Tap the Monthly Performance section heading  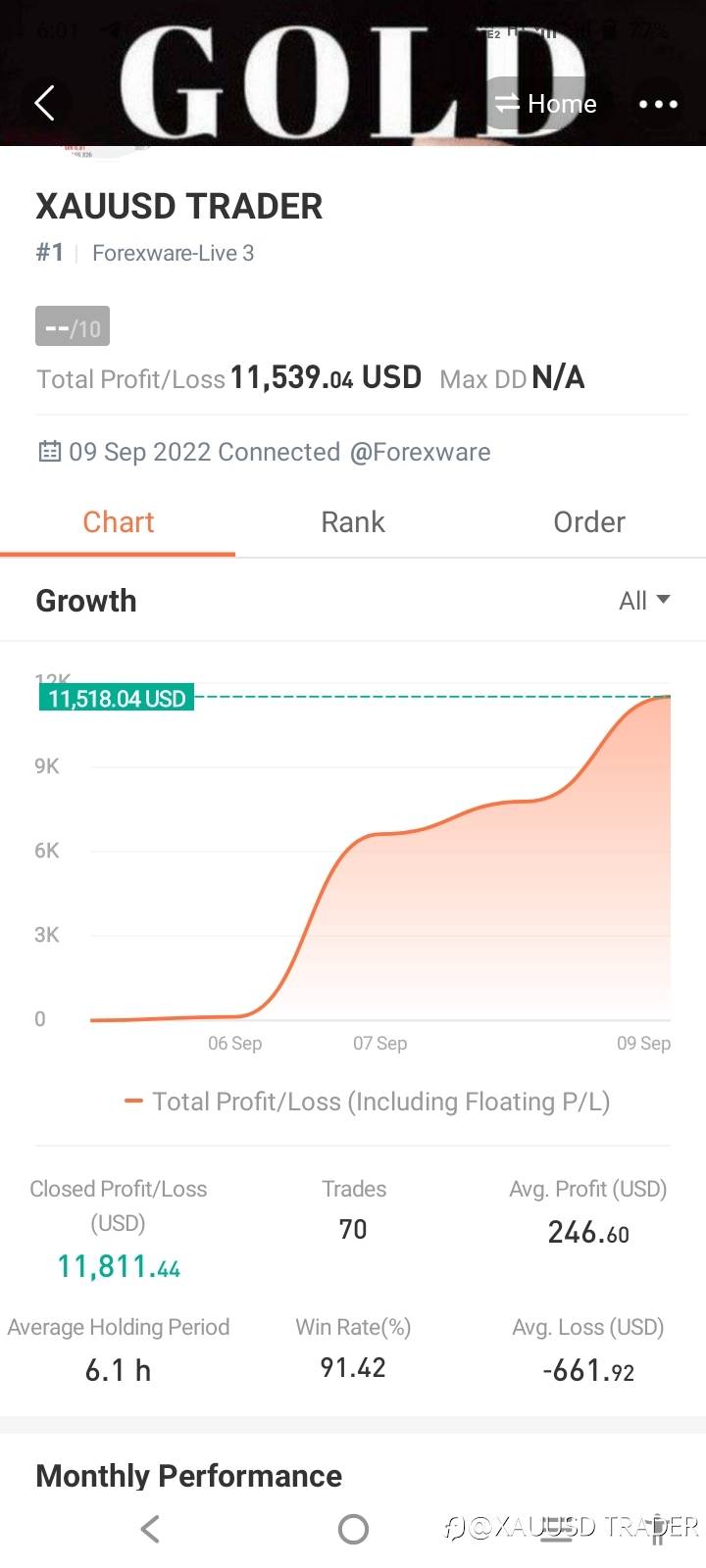(x=189, y=1476)
